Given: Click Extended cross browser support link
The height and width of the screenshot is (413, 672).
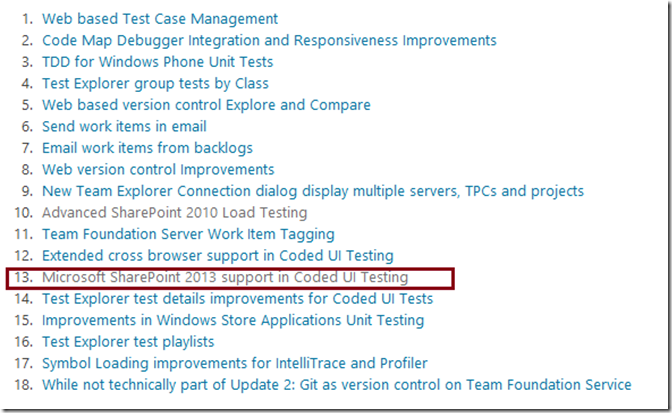Looking at the screenshot, I should pyautogui.click(x=217, y=256).
